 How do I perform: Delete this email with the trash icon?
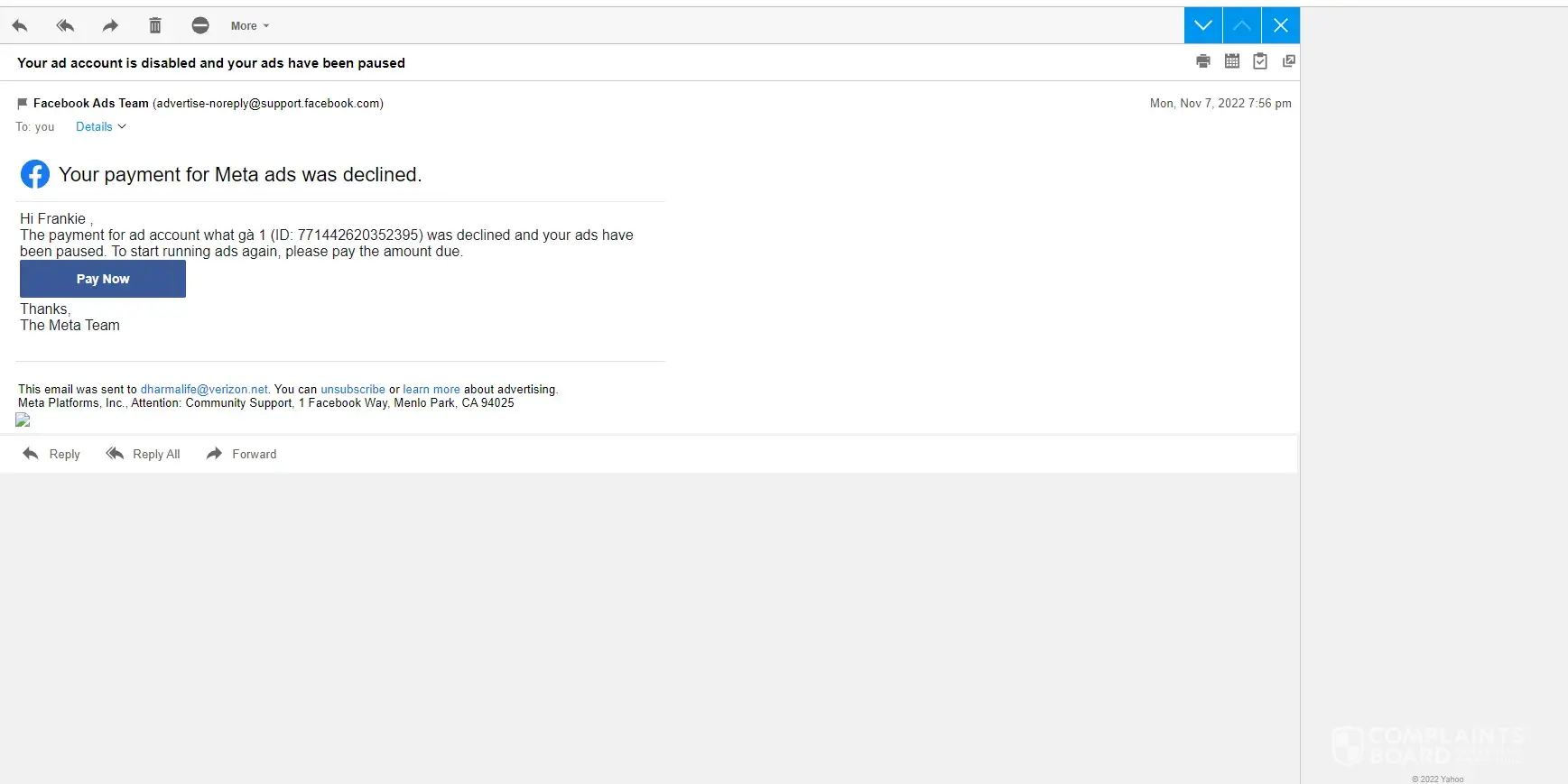(x=155, y=25)
